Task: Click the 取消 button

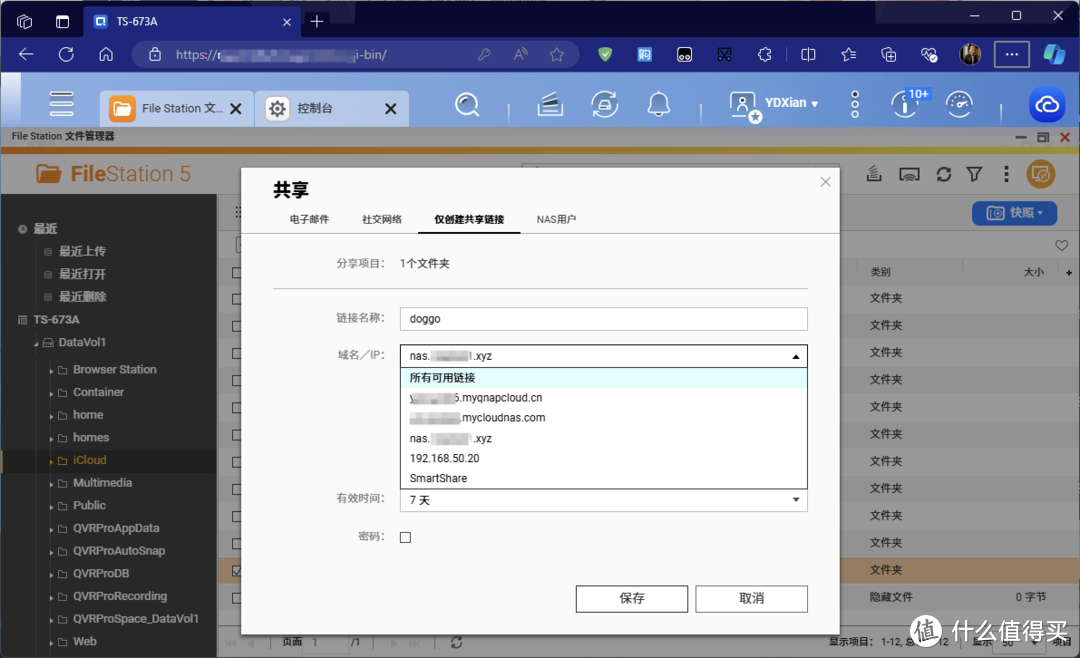Action: 751,598
